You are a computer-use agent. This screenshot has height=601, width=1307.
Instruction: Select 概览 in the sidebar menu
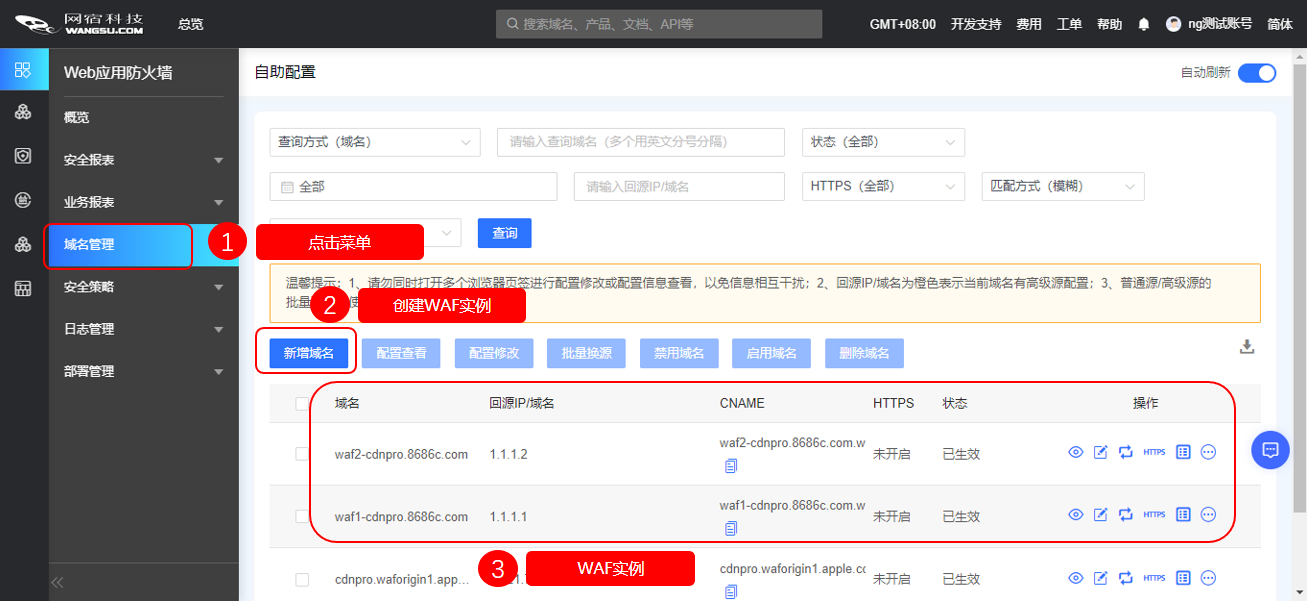(77, 118)
